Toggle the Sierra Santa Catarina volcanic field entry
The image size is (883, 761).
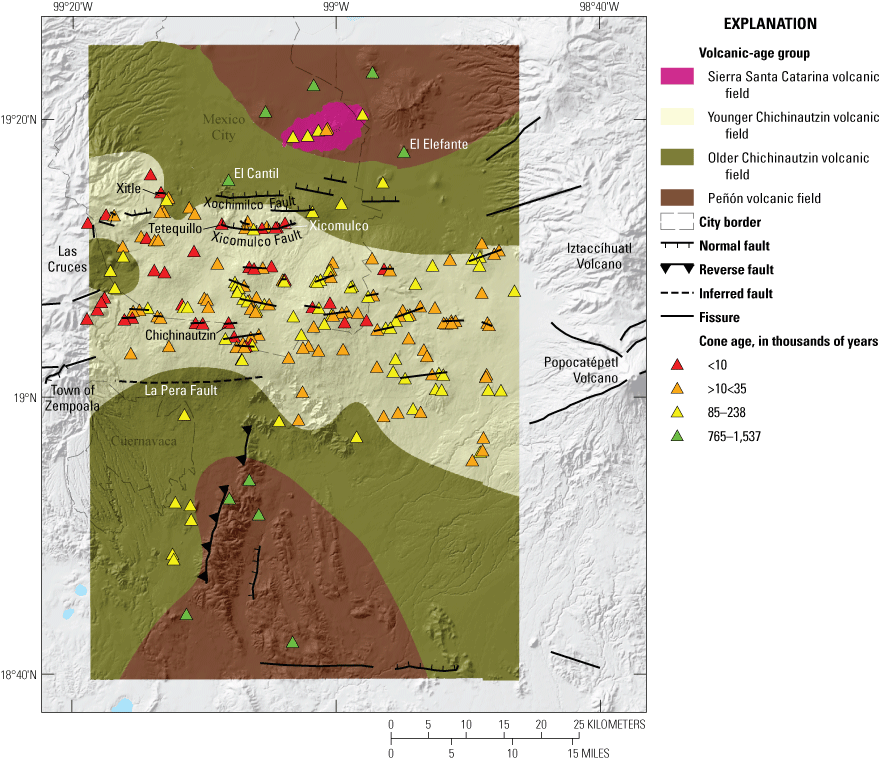(x=678, y=77)
